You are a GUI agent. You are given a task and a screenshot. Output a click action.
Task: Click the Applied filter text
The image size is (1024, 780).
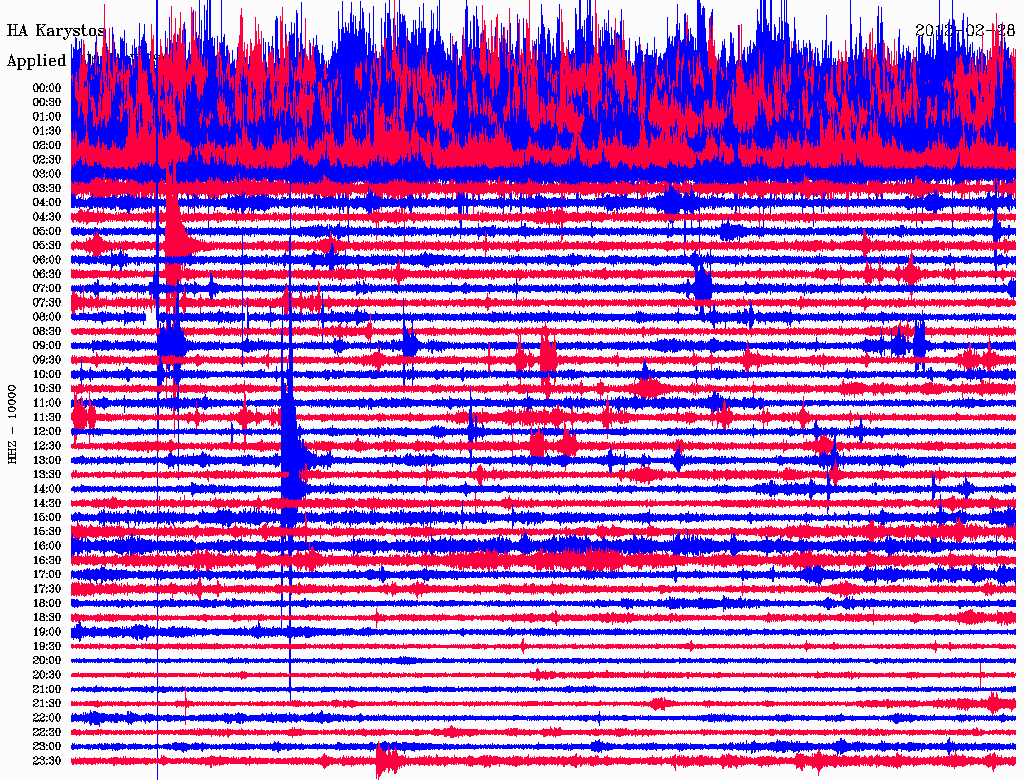[x=37, y=61]
